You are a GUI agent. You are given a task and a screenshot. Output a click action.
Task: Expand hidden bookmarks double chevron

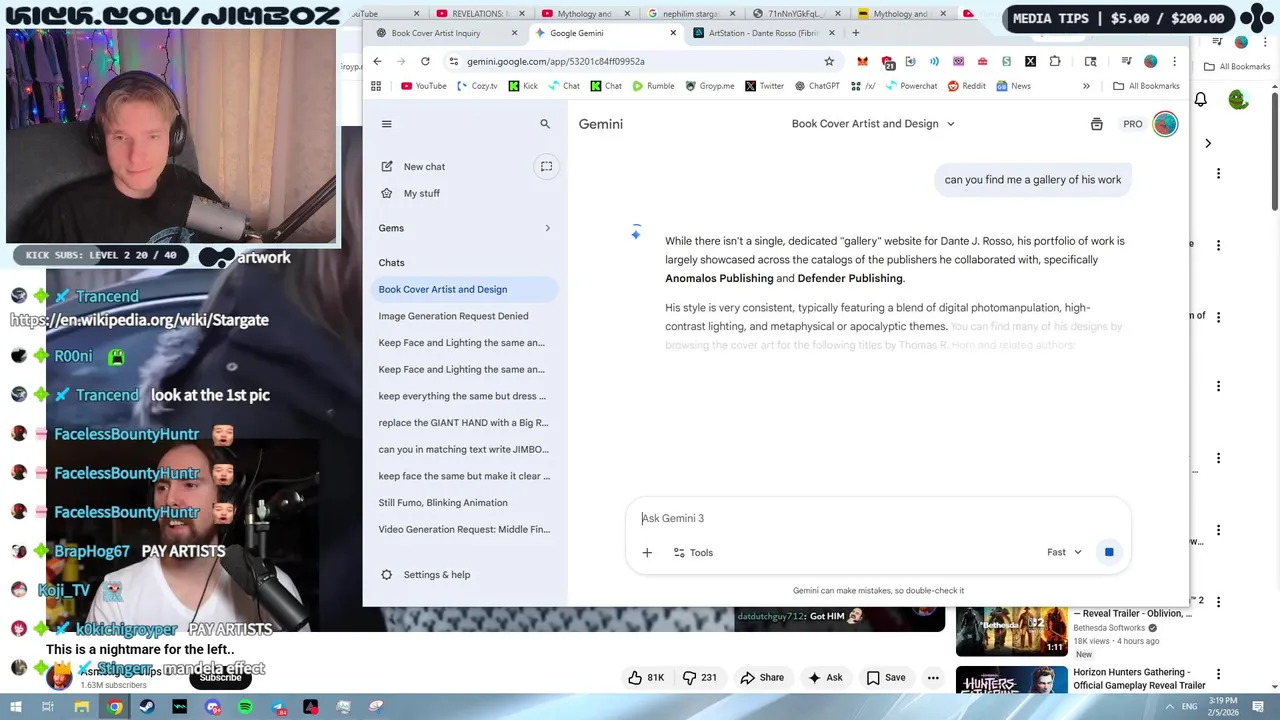click(x=1086, y=86)
